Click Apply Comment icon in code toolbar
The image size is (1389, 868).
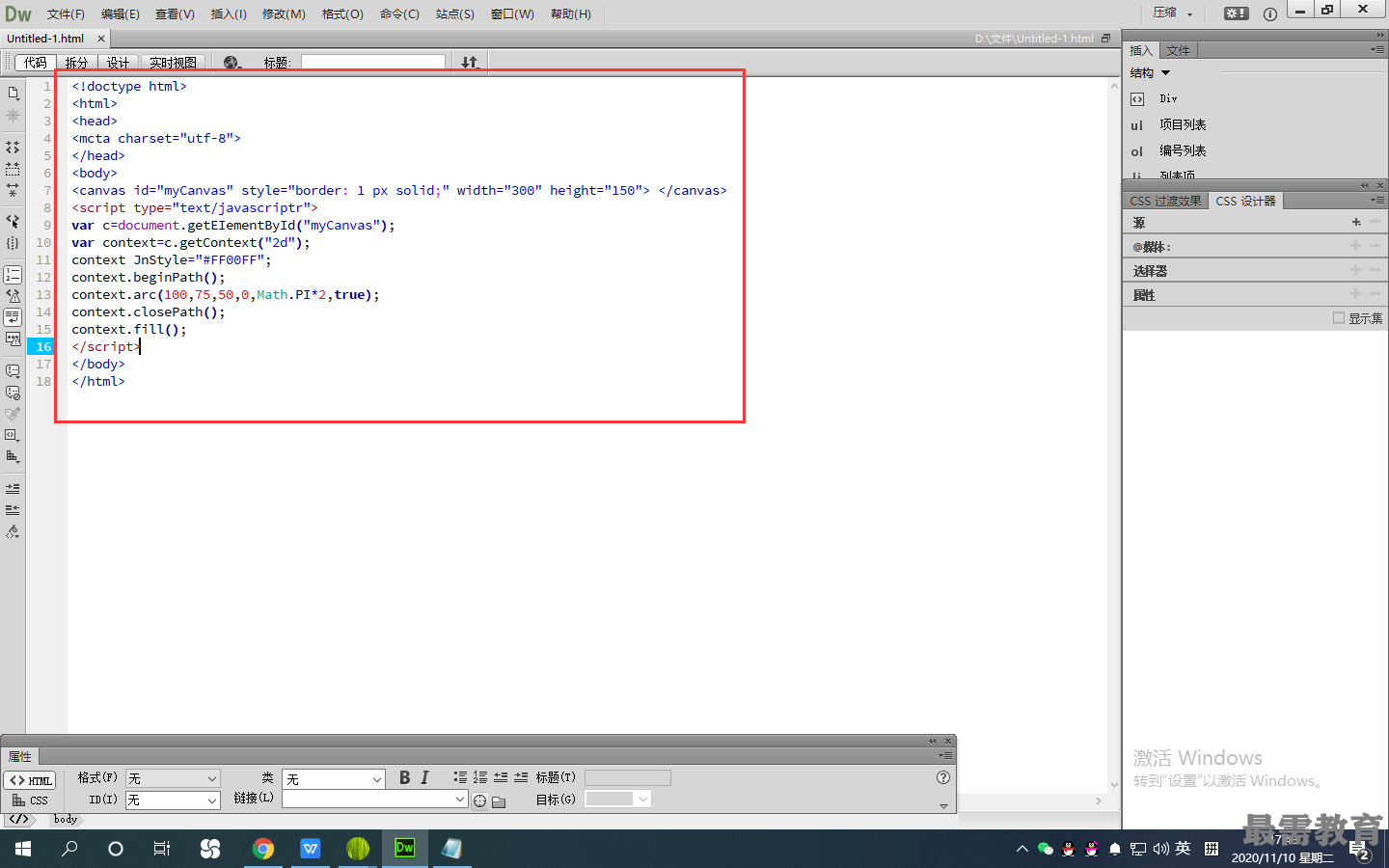(13, 370)
